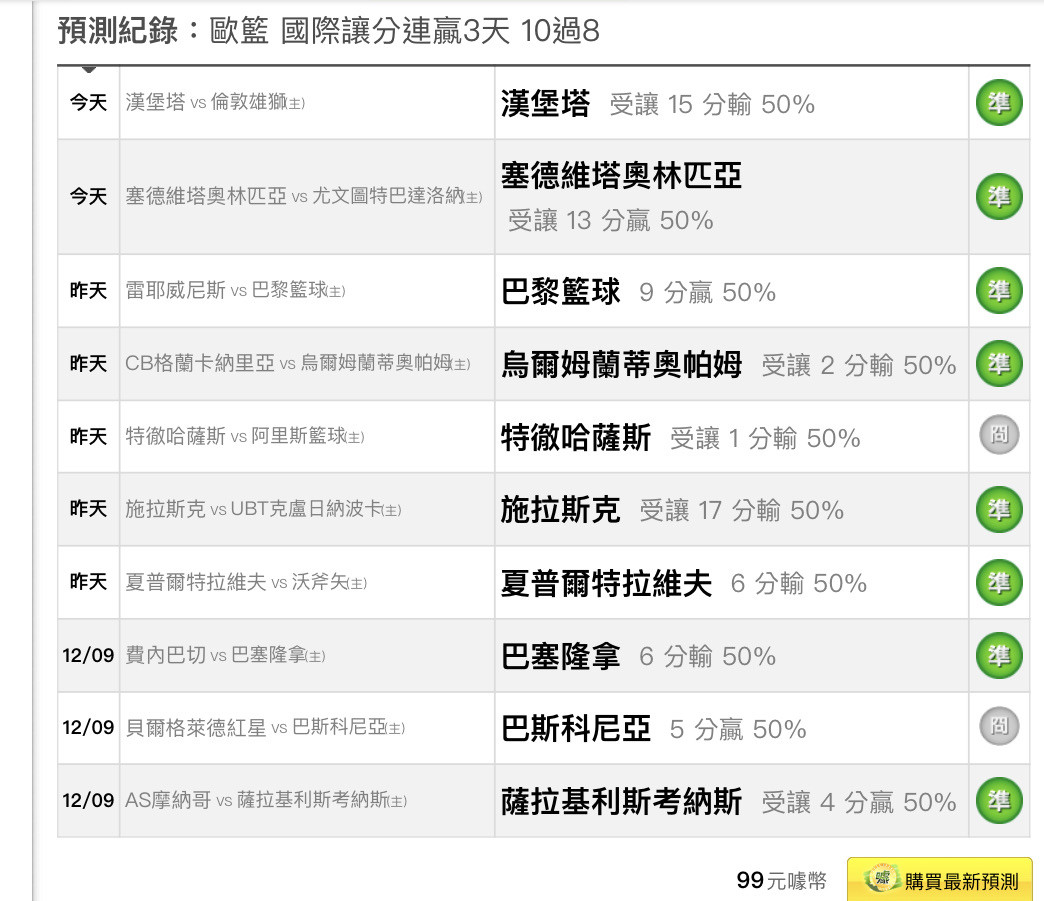Select the matchup 雷耶威尼斯 vs 巴黎籃球
This screenshot has height=901, width=1044.
pyautogui.click(x=235, y=290)
